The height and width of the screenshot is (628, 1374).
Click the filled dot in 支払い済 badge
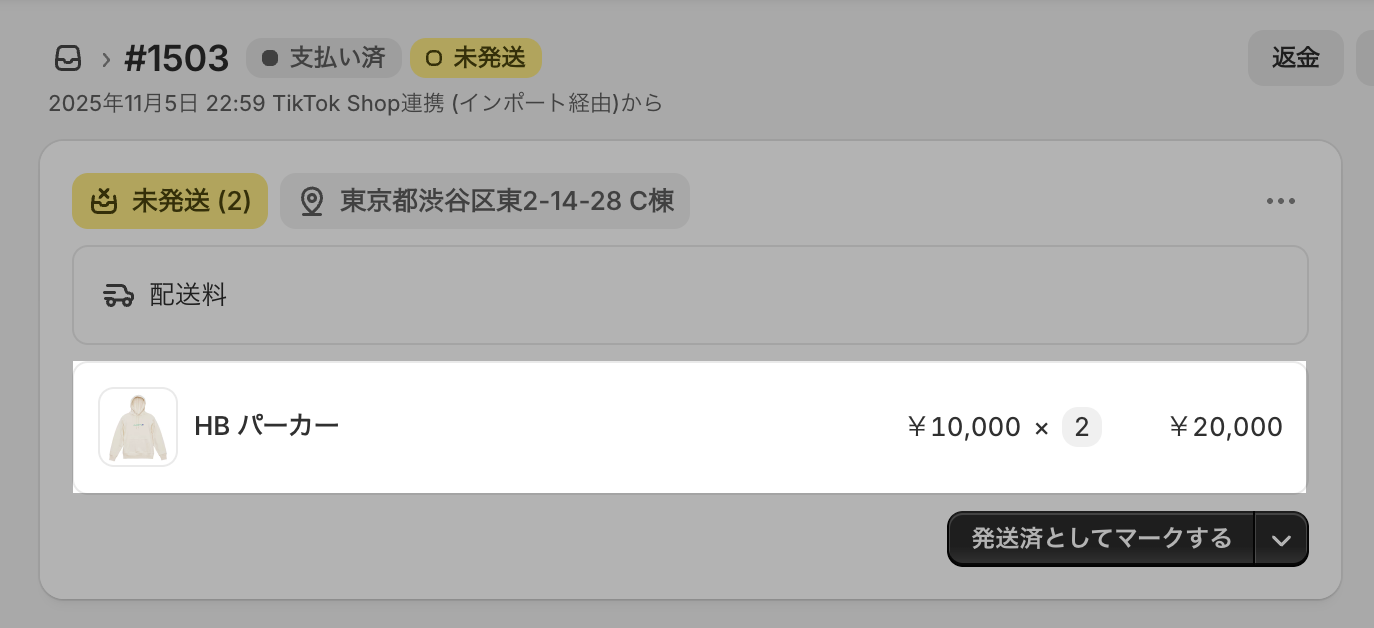point(269,58)
